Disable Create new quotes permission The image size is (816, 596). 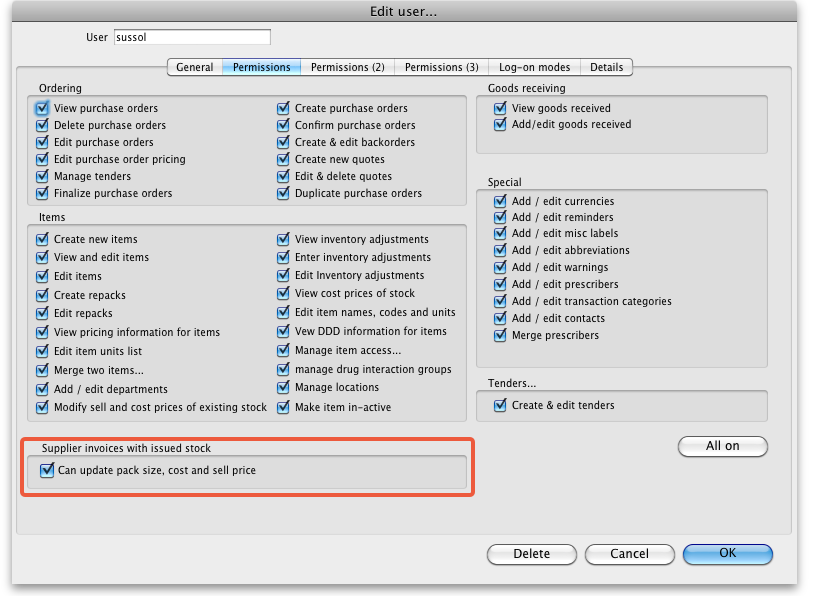[283, 159]
